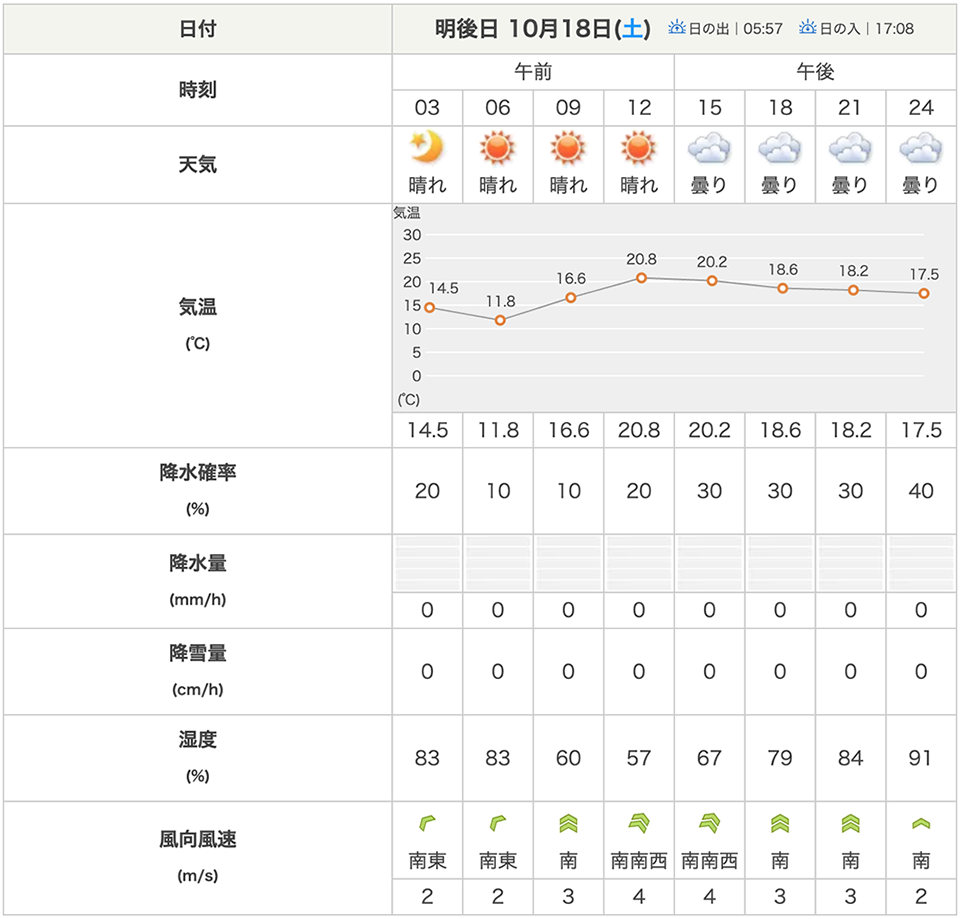Click the sunset icon beside 日の入

point(808,28)
